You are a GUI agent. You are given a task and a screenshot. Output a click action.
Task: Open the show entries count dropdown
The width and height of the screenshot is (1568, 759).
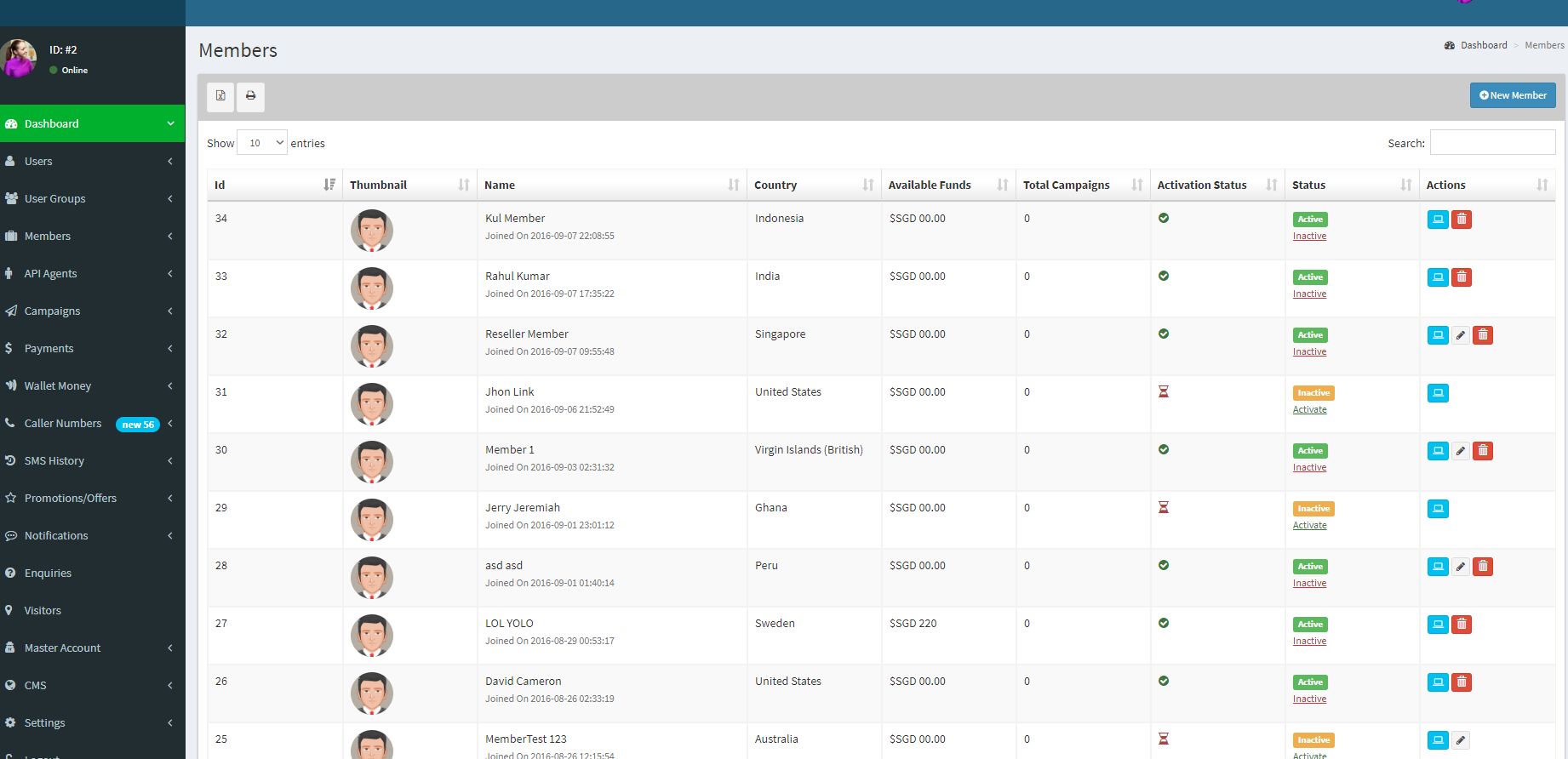pos(261,143)
